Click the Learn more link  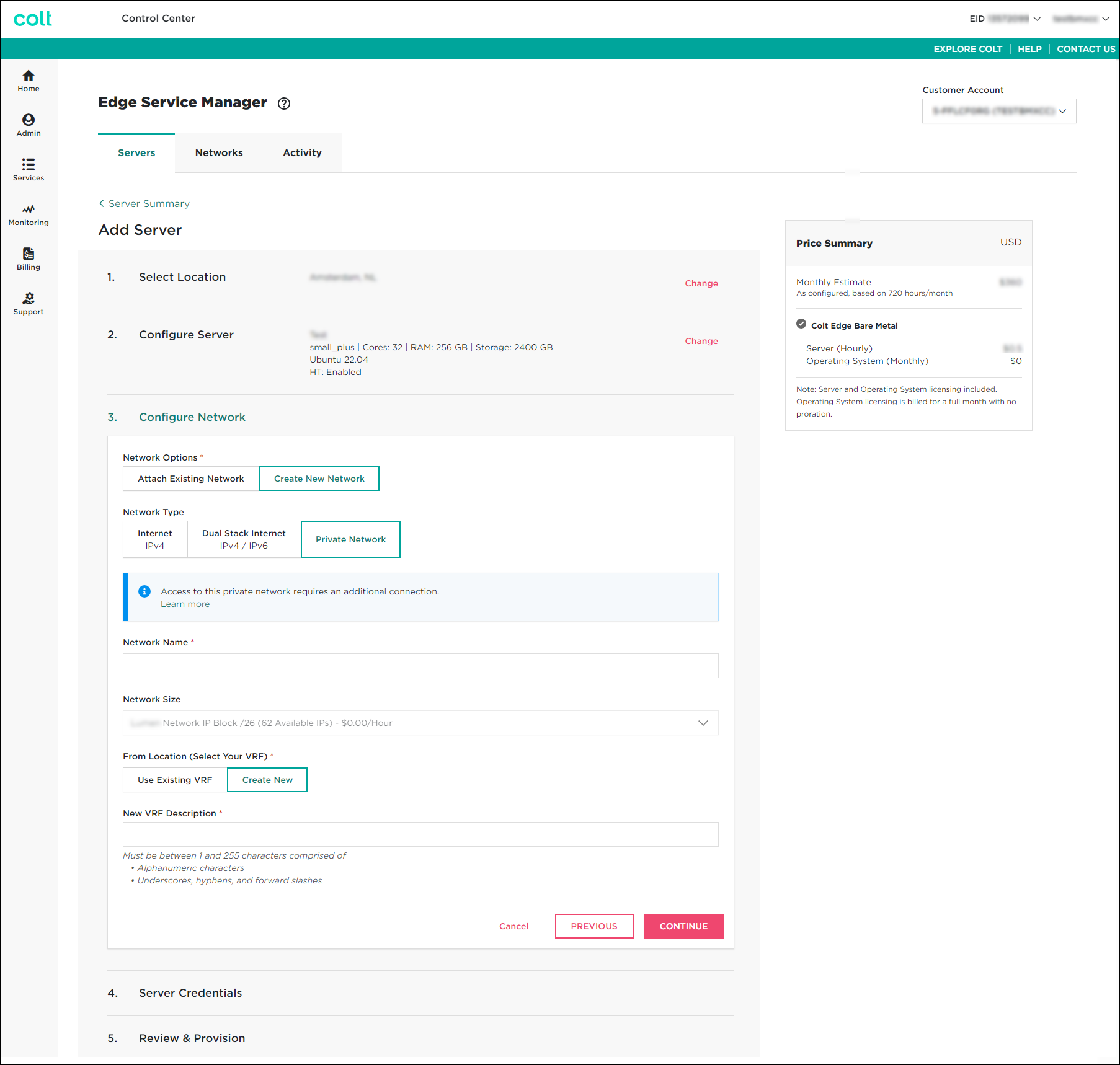pos(185,604)
